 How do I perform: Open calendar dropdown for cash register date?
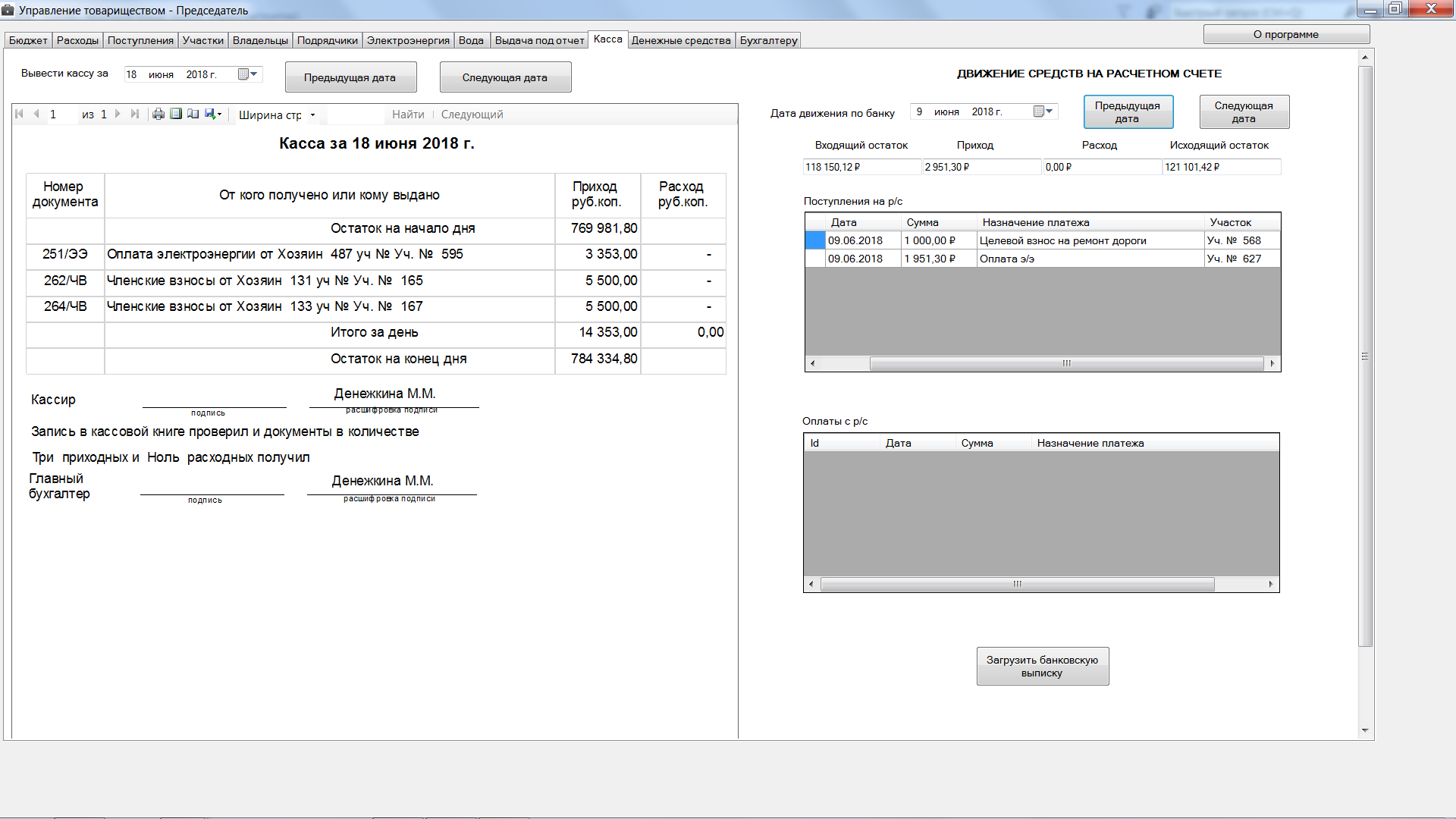248,74
